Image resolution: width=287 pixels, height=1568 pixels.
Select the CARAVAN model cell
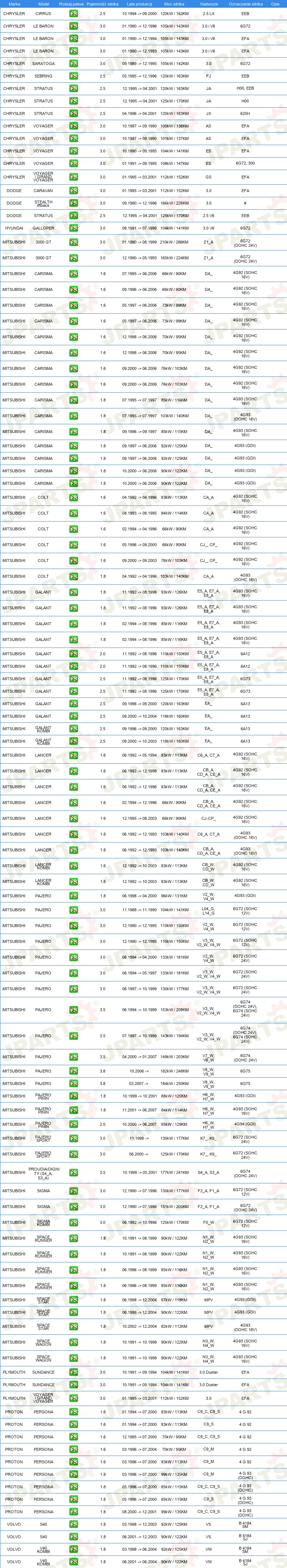[43, 191]
